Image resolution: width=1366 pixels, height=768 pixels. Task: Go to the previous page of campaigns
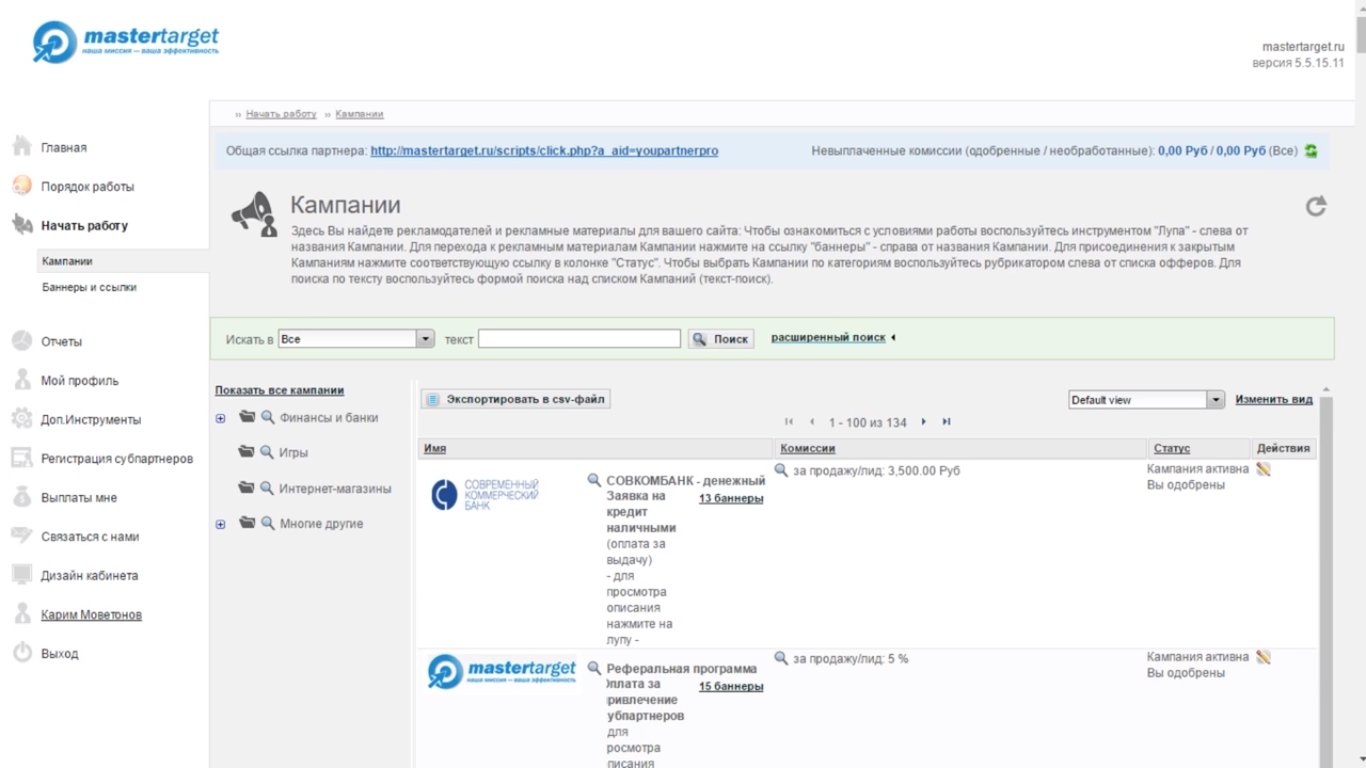point(812,422)
